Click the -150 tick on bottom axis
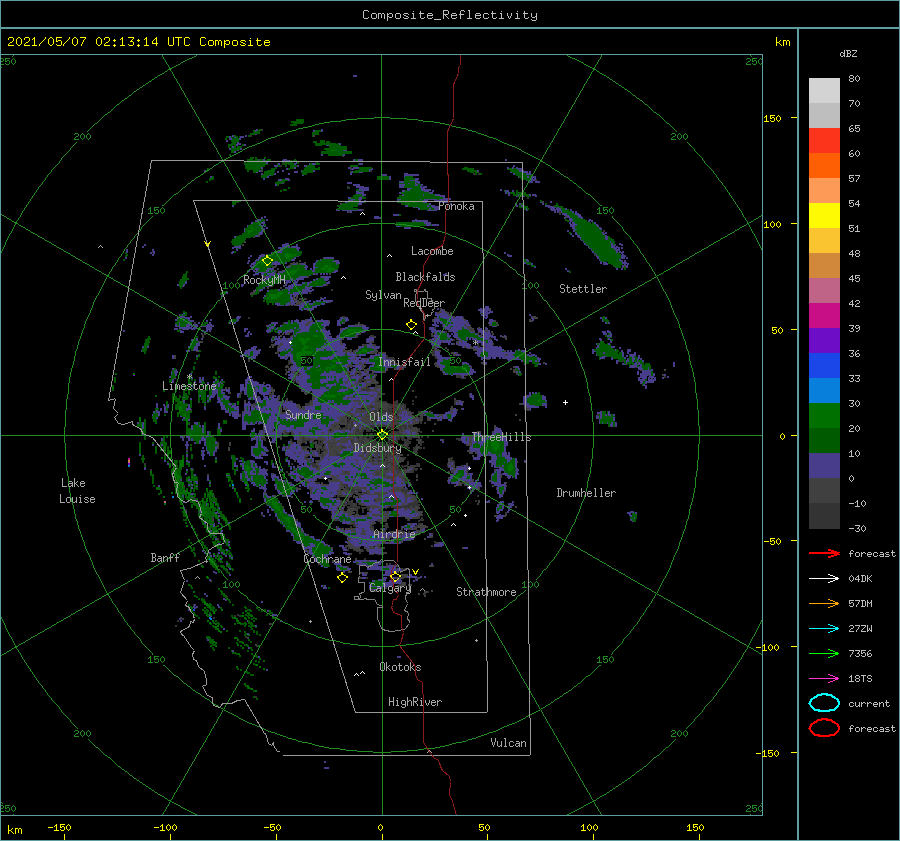This screenshot has width=900, height=841. (59, 827)
